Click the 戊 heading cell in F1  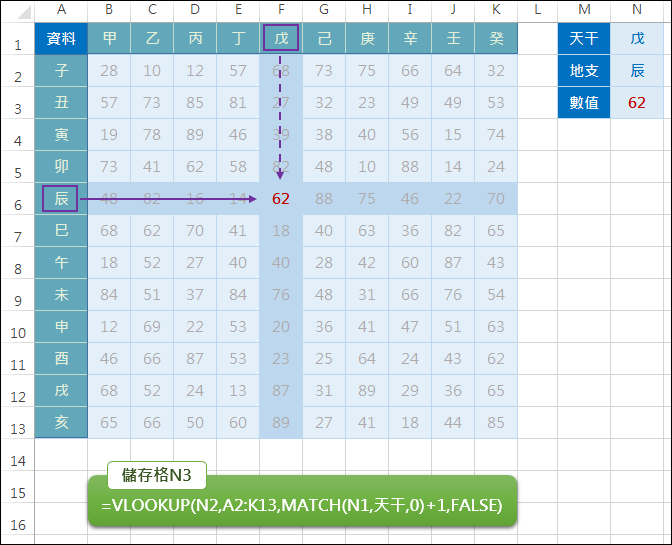(281, 39)
